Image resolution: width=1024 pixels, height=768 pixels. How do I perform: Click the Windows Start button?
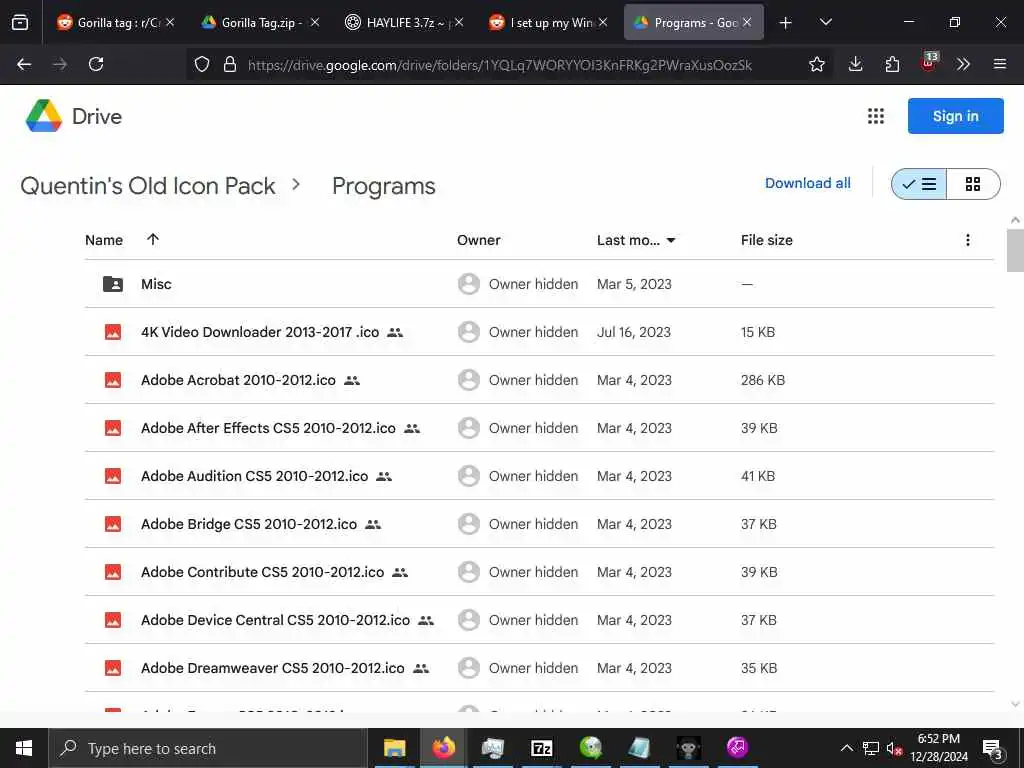[24, 748]
